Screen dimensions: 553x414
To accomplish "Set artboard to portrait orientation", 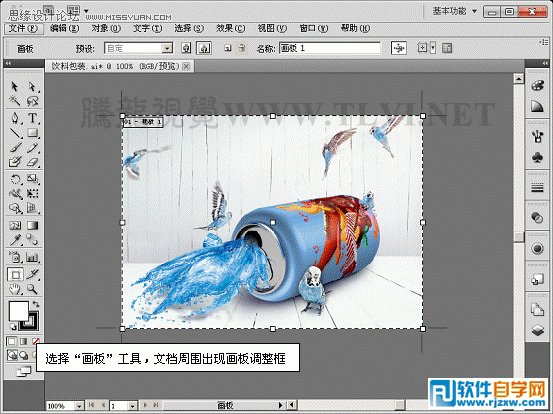I will tap(186, 48).
